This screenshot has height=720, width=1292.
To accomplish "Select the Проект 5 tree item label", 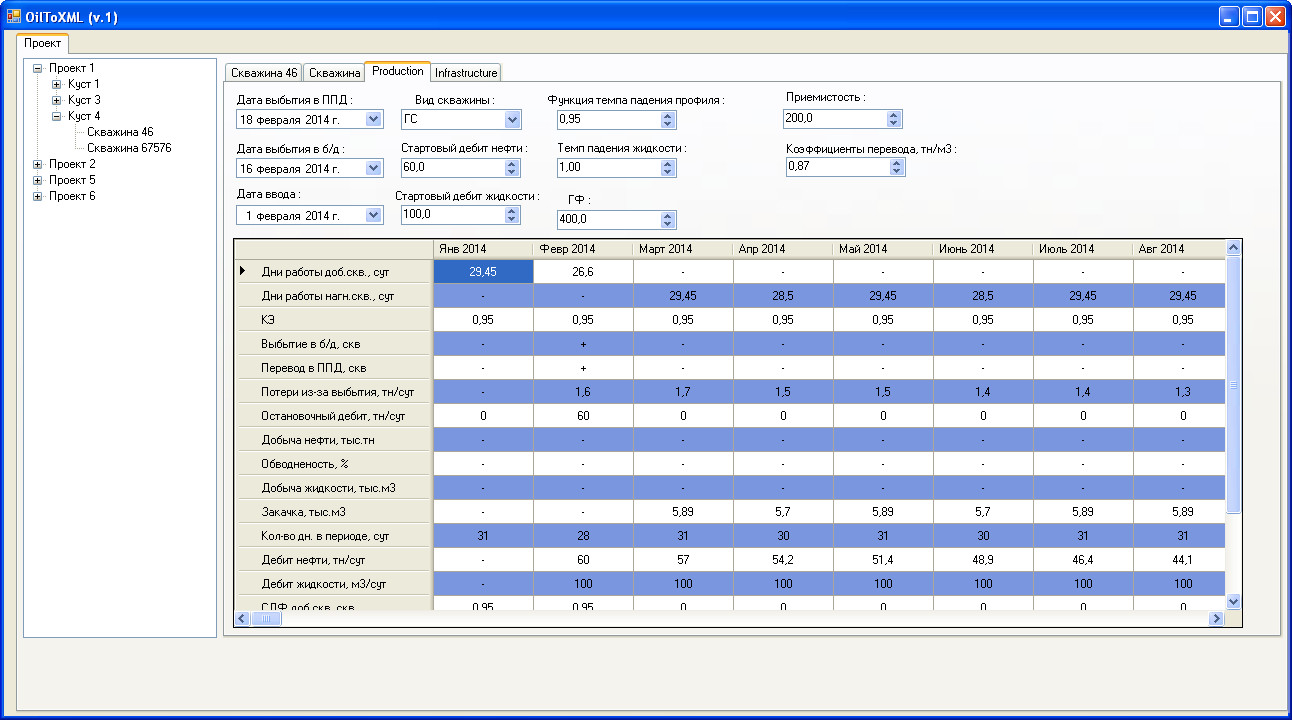I will (73, 180).
